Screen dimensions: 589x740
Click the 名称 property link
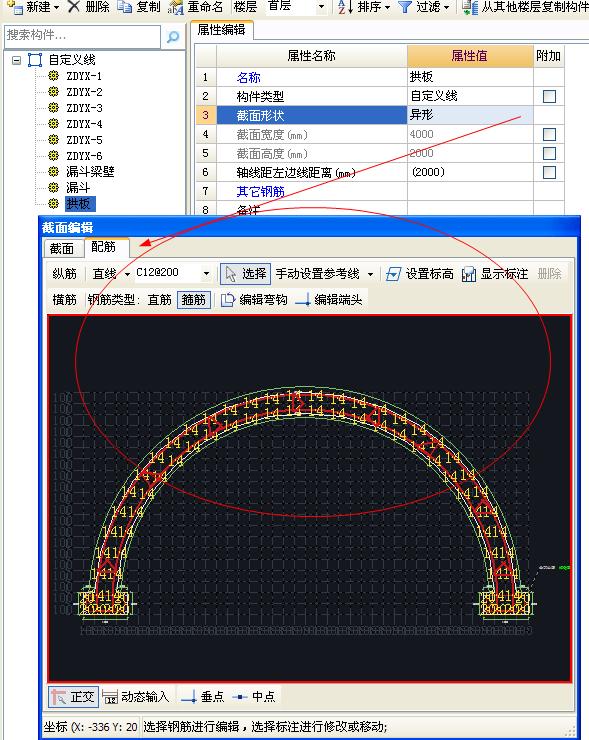click(249, 77)
